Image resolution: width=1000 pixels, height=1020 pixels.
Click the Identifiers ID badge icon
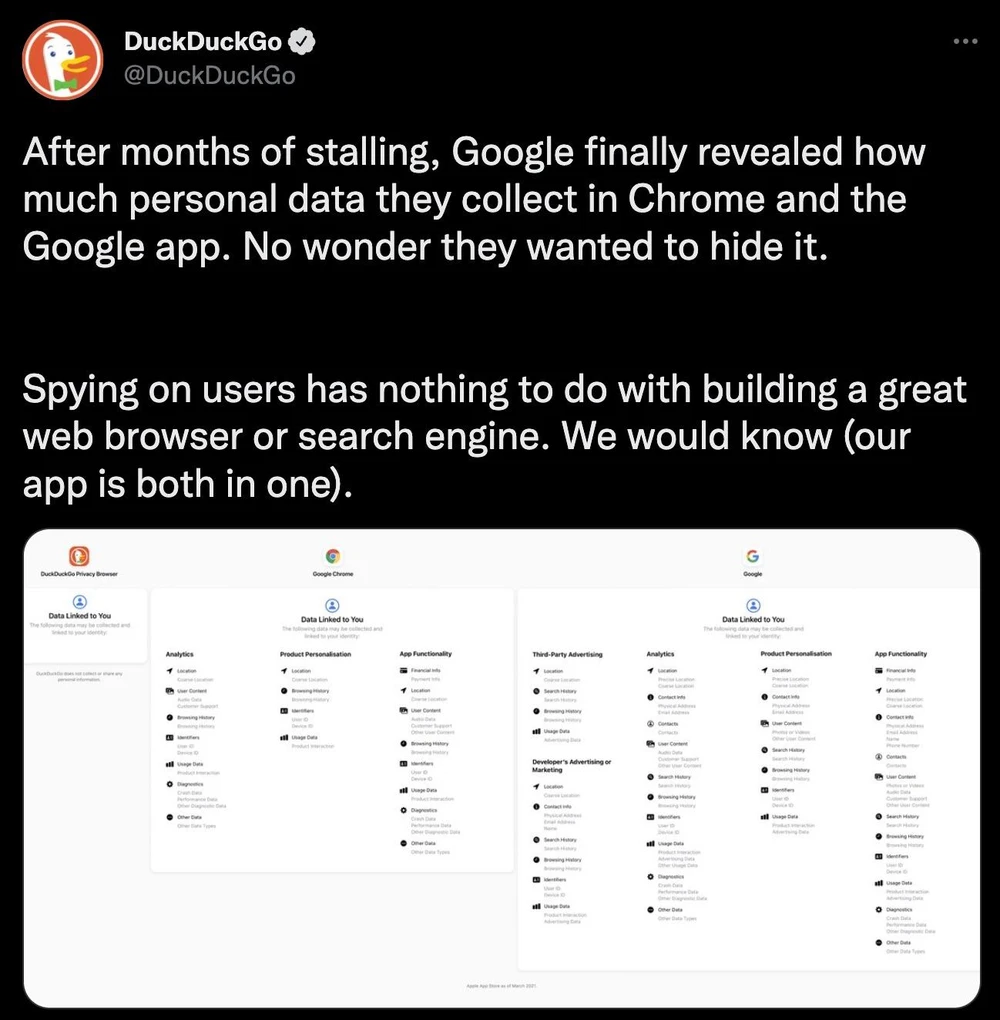(x=169, y=738)
